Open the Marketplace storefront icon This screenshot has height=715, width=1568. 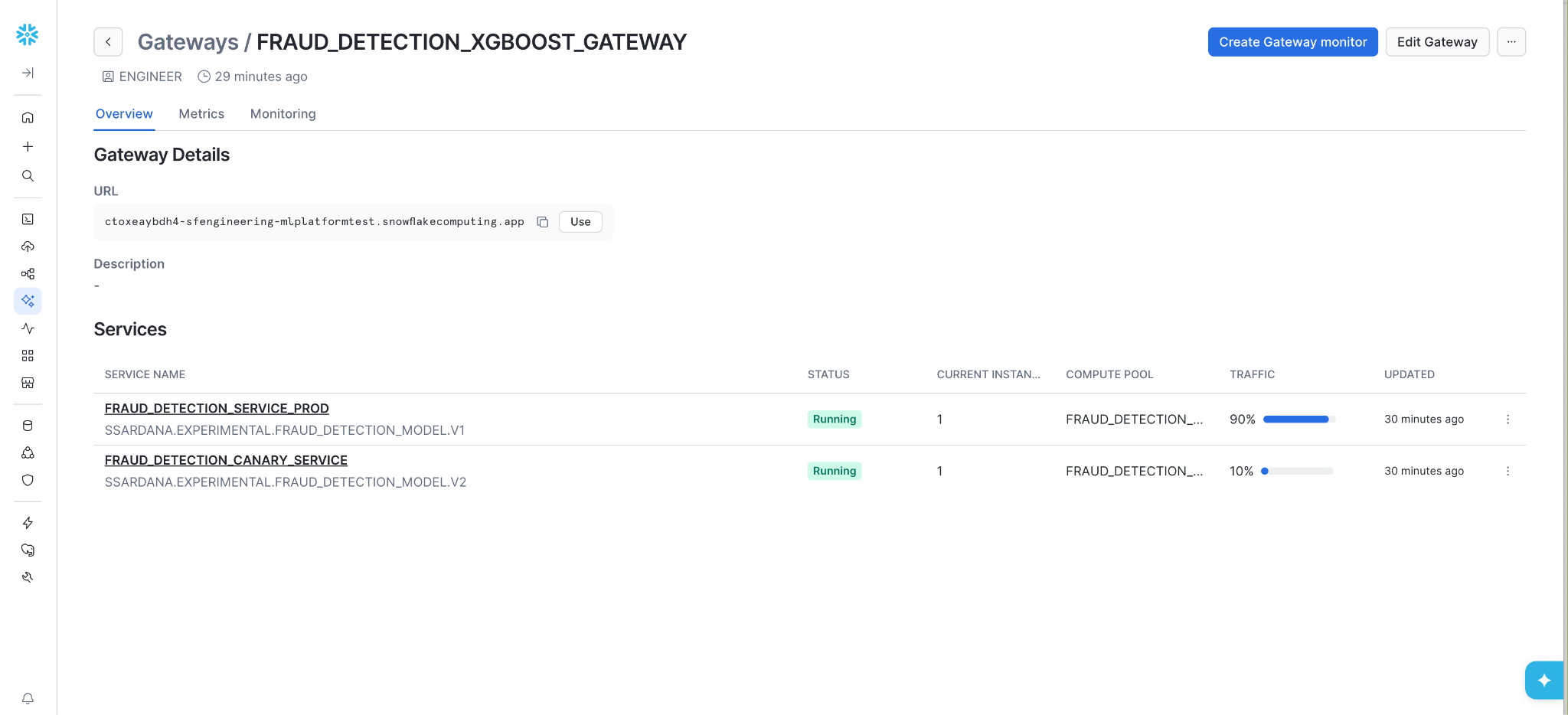pyautogui.click(x=28, y=383)
